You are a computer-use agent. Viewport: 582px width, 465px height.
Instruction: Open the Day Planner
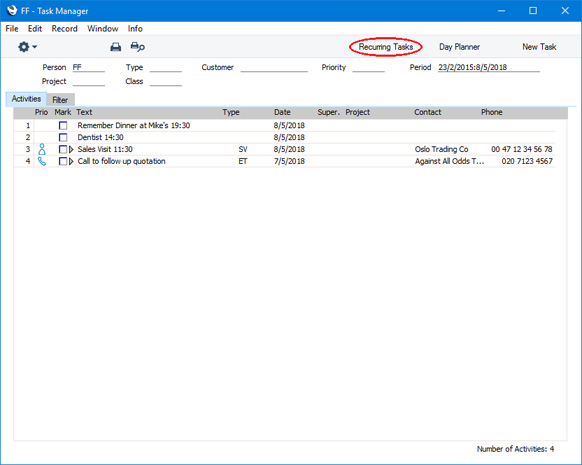click(460, 47)
